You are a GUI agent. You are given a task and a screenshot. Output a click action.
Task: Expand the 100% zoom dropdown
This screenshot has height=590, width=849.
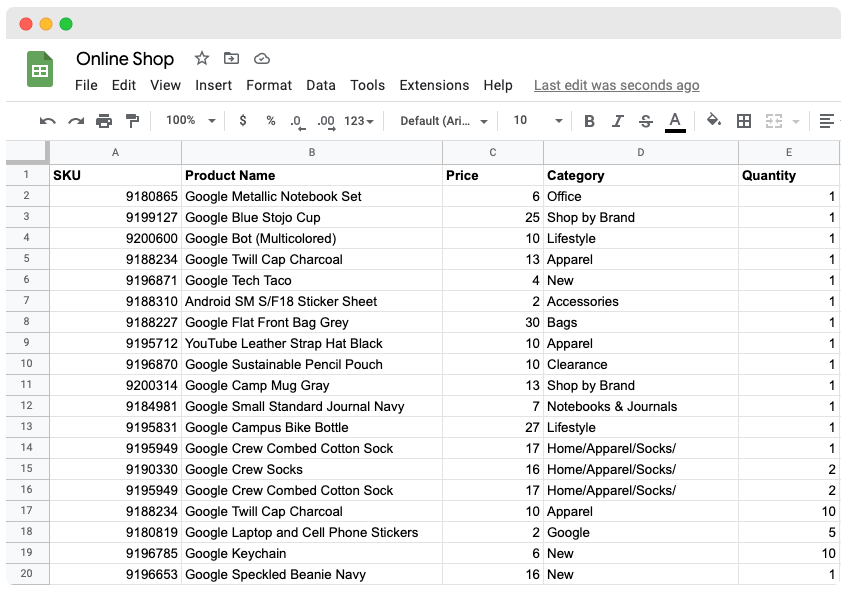[x=190, y=121]
